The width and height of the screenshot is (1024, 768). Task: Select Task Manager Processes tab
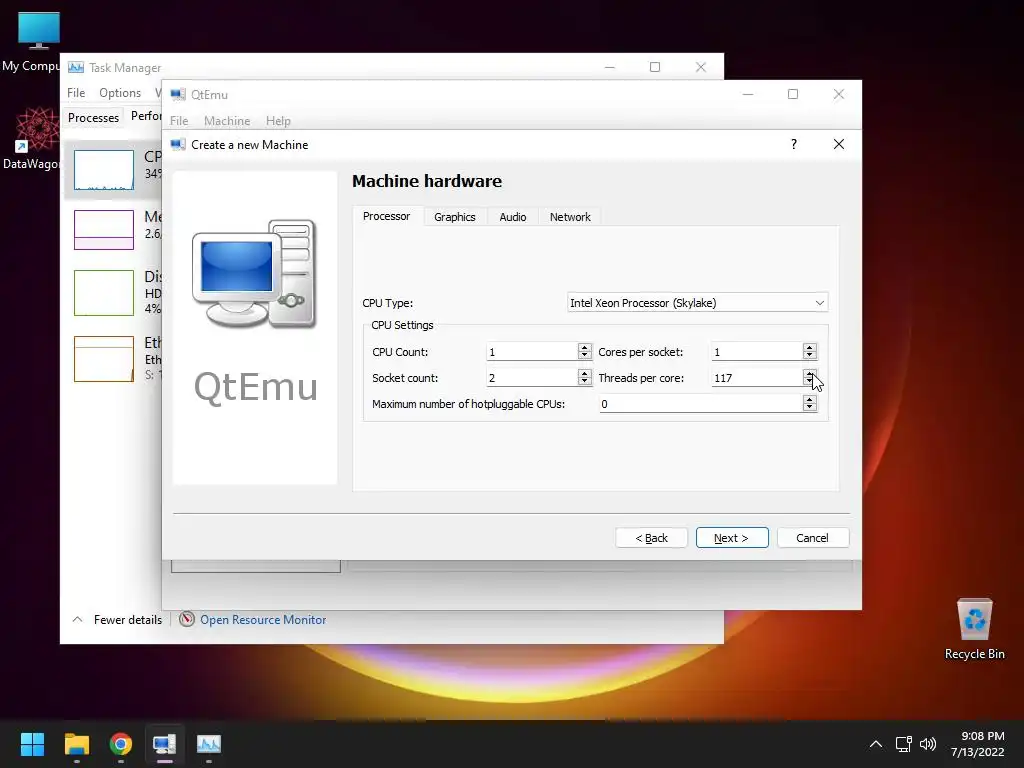pyautogui.click(x=93, y=118)
